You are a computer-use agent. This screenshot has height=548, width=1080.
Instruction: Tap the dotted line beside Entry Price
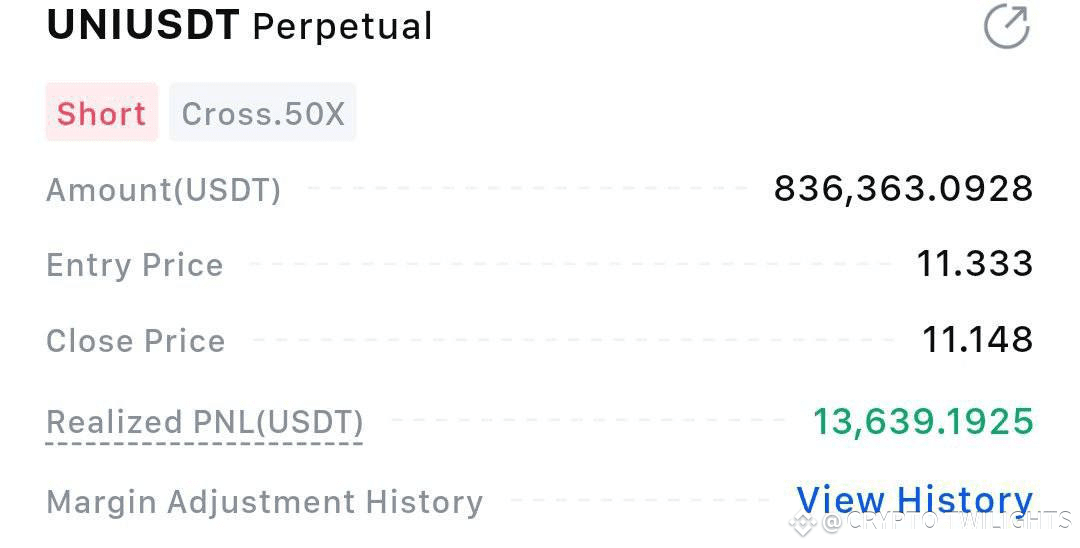[570, 264]
